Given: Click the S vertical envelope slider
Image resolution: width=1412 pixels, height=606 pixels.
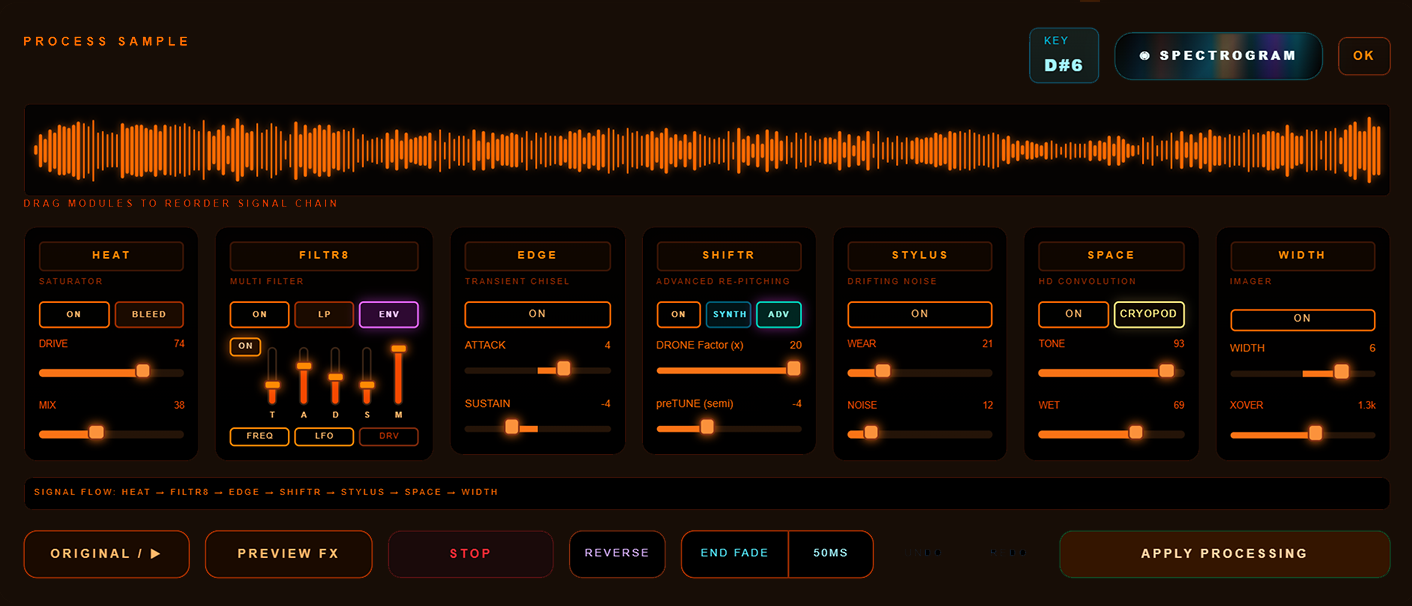Looking at the screenshot, I should [367, 376].
